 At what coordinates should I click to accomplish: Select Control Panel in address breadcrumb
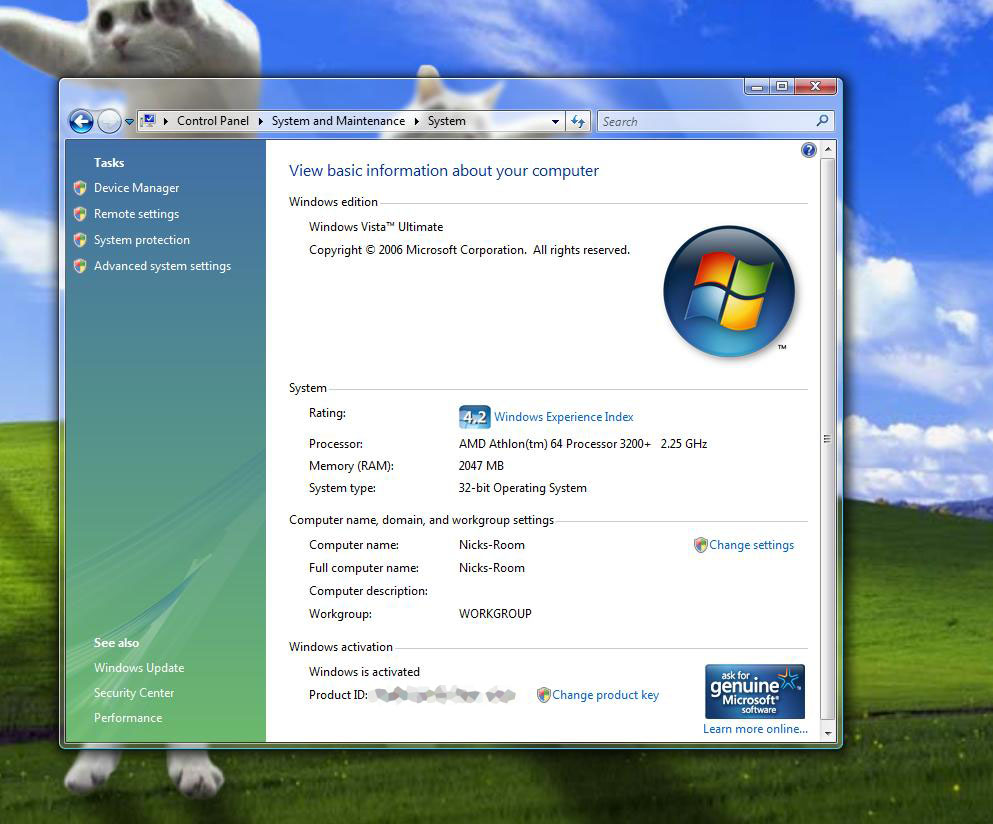click(x=213, y=121)
